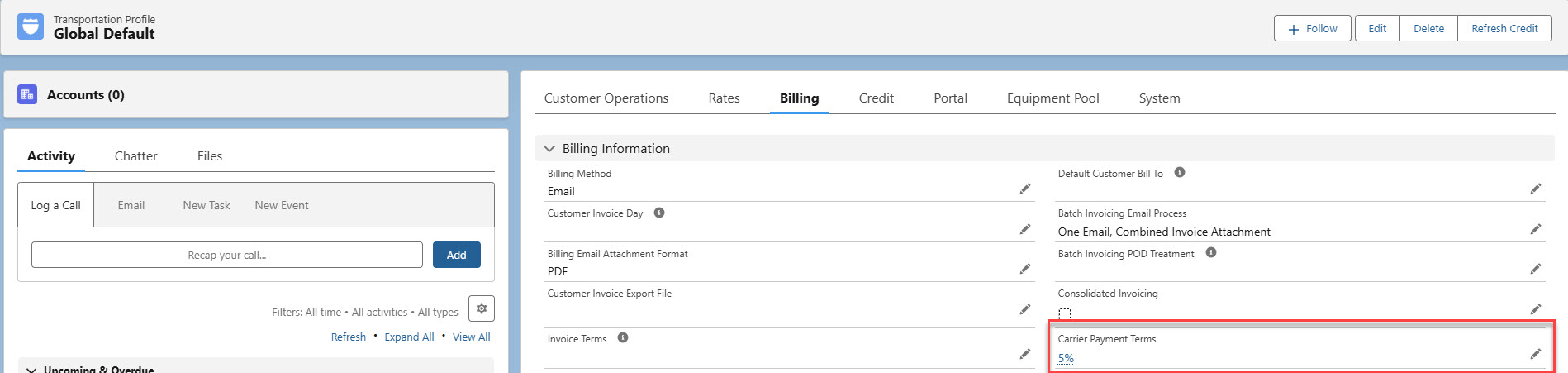1568x373 pixels.
Task: Show info tooltip for Default Customer Bill To
Action: click(1180, 172)
